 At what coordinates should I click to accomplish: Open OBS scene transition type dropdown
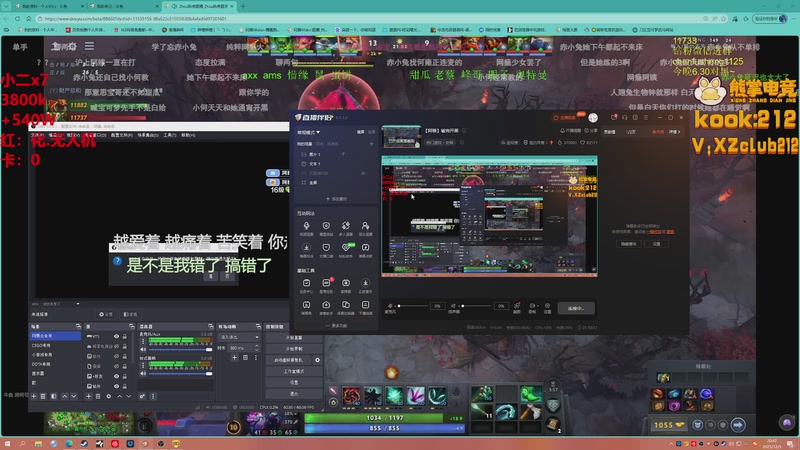(x=239, y=337)
